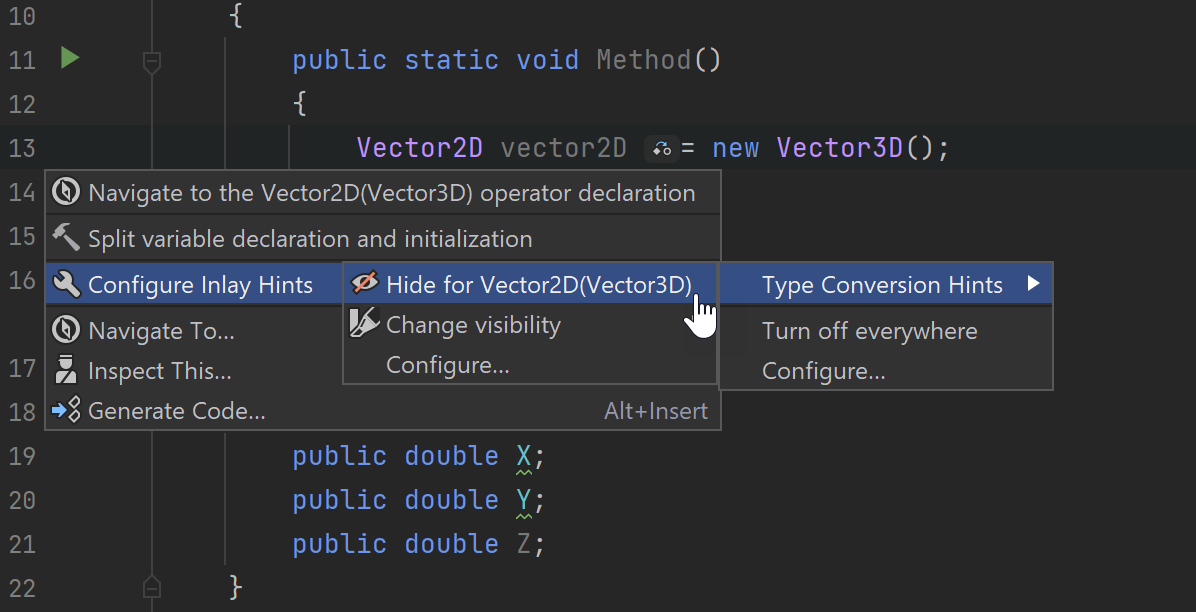Open Configure in the Type Conversion submenu
The image size is (1196, 612).
coord(823,371)
